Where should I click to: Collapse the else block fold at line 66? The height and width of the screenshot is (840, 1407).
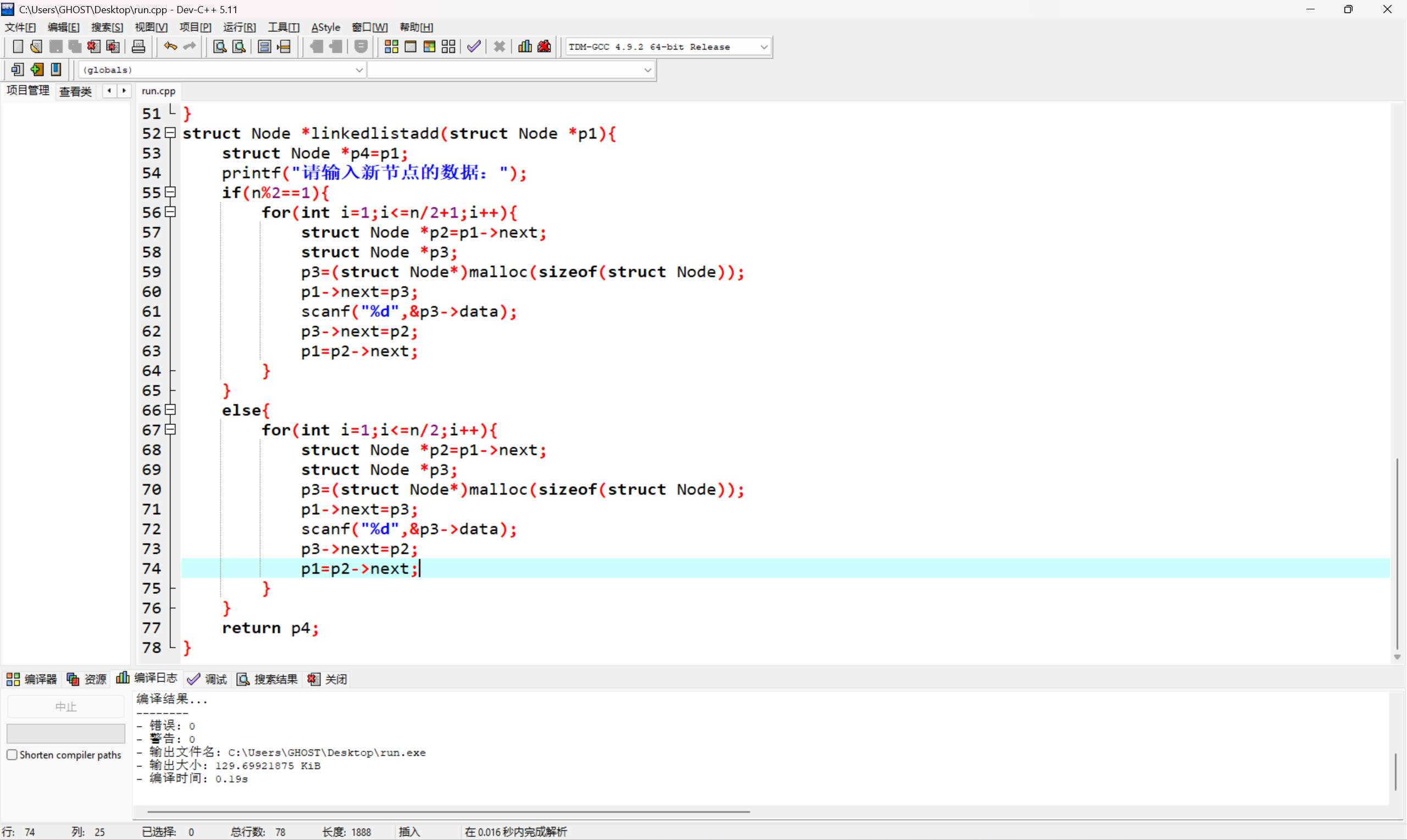point(170,410)
